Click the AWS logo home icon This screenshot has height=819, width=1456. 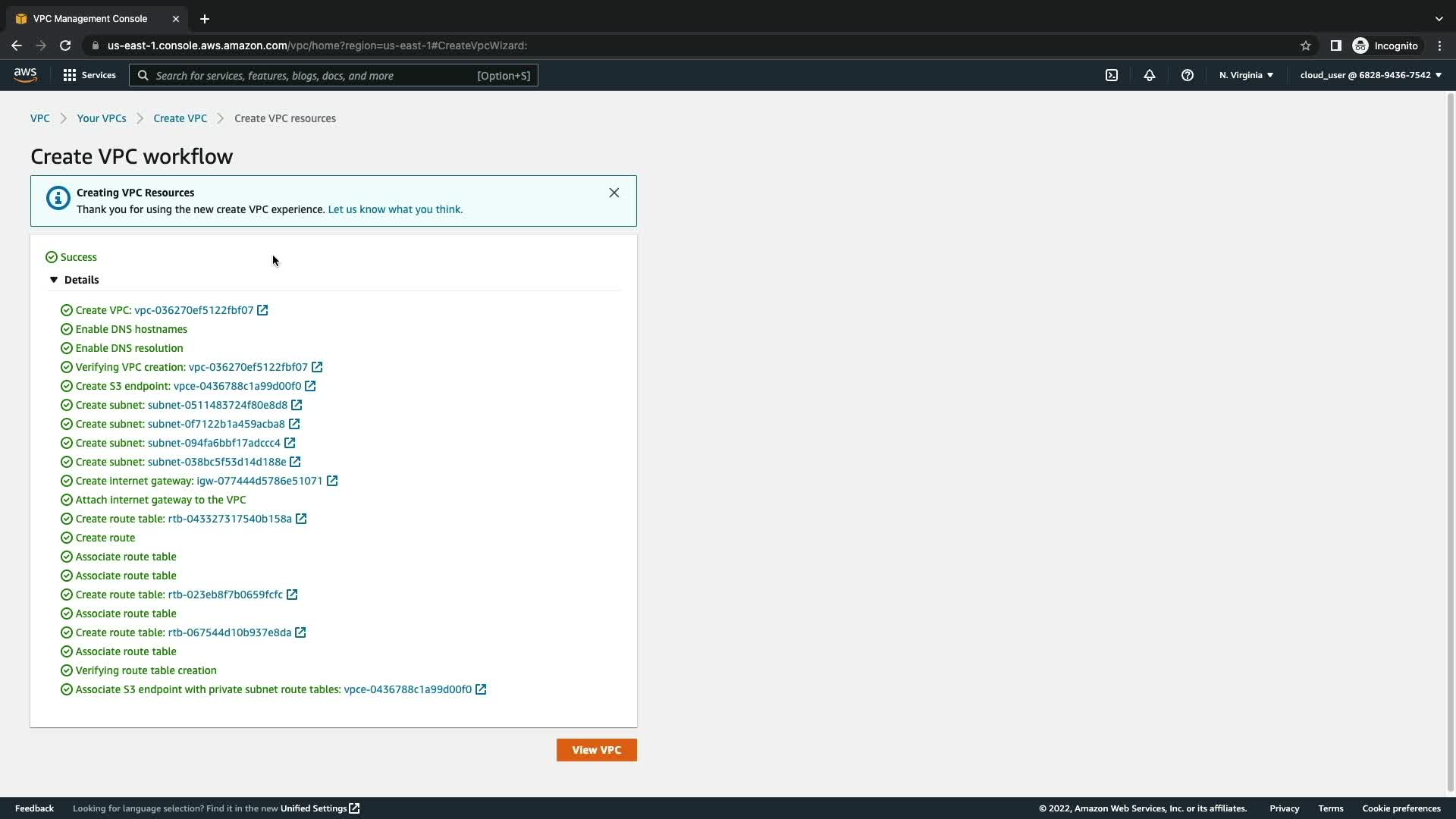[25, 75]
